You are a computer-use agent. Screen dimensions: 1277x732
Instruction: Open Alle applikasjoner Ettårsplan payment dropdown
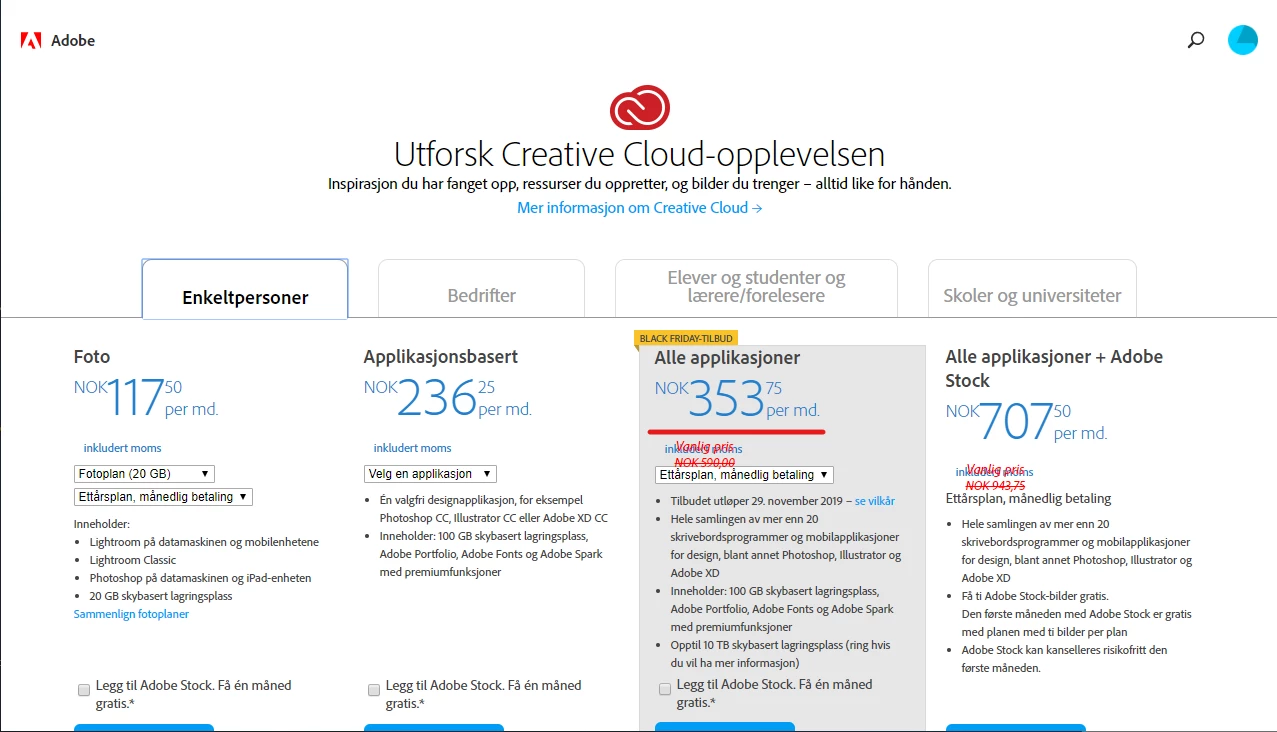[x=744, y=475]
